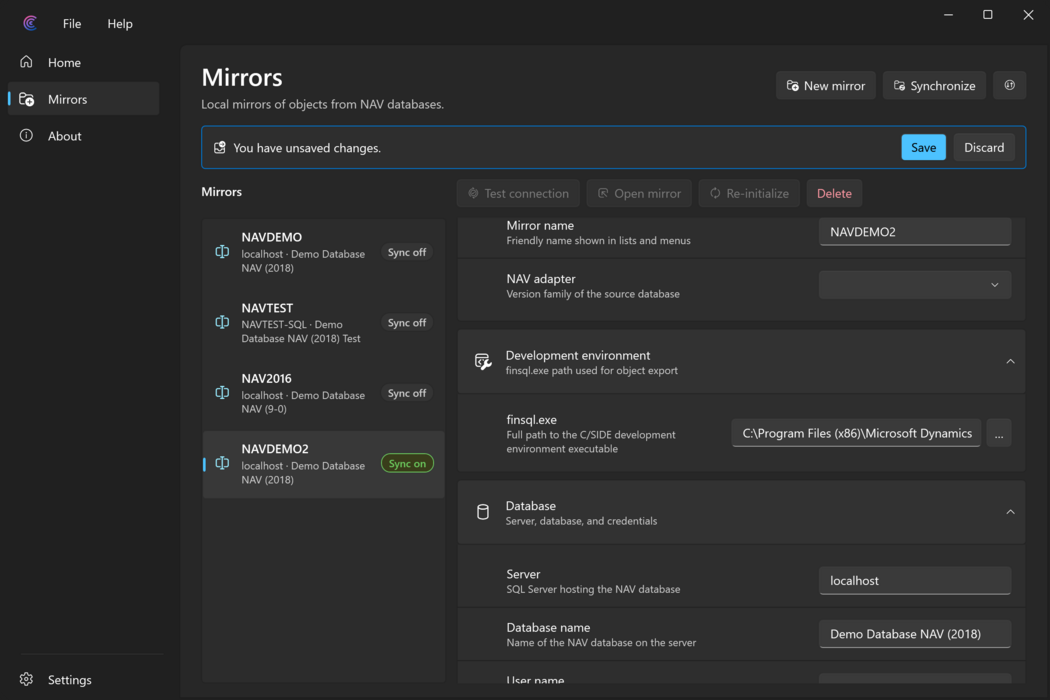Go to the Home page
This screenshot has height=700, width=1050.
click(84, 62)
